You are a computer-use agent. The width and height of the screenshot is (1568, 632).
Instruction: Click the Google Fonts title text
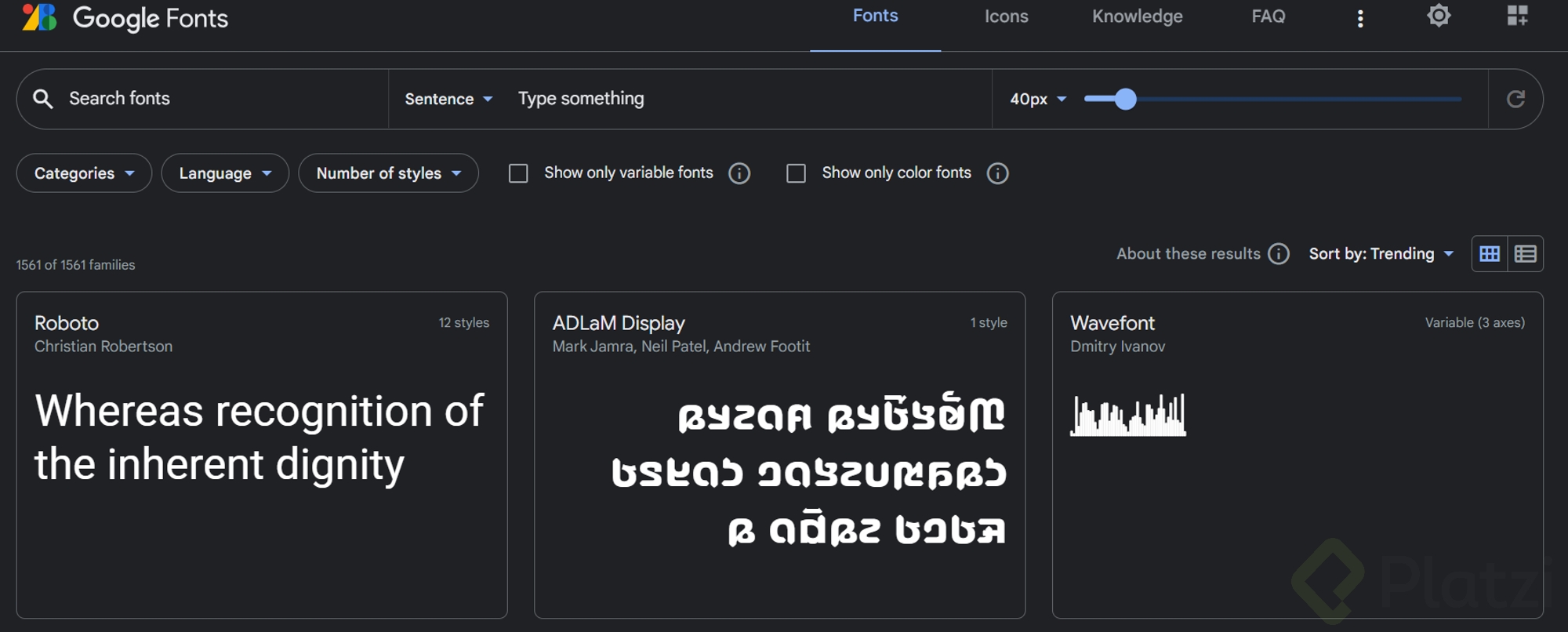click(x=151, y=18)
